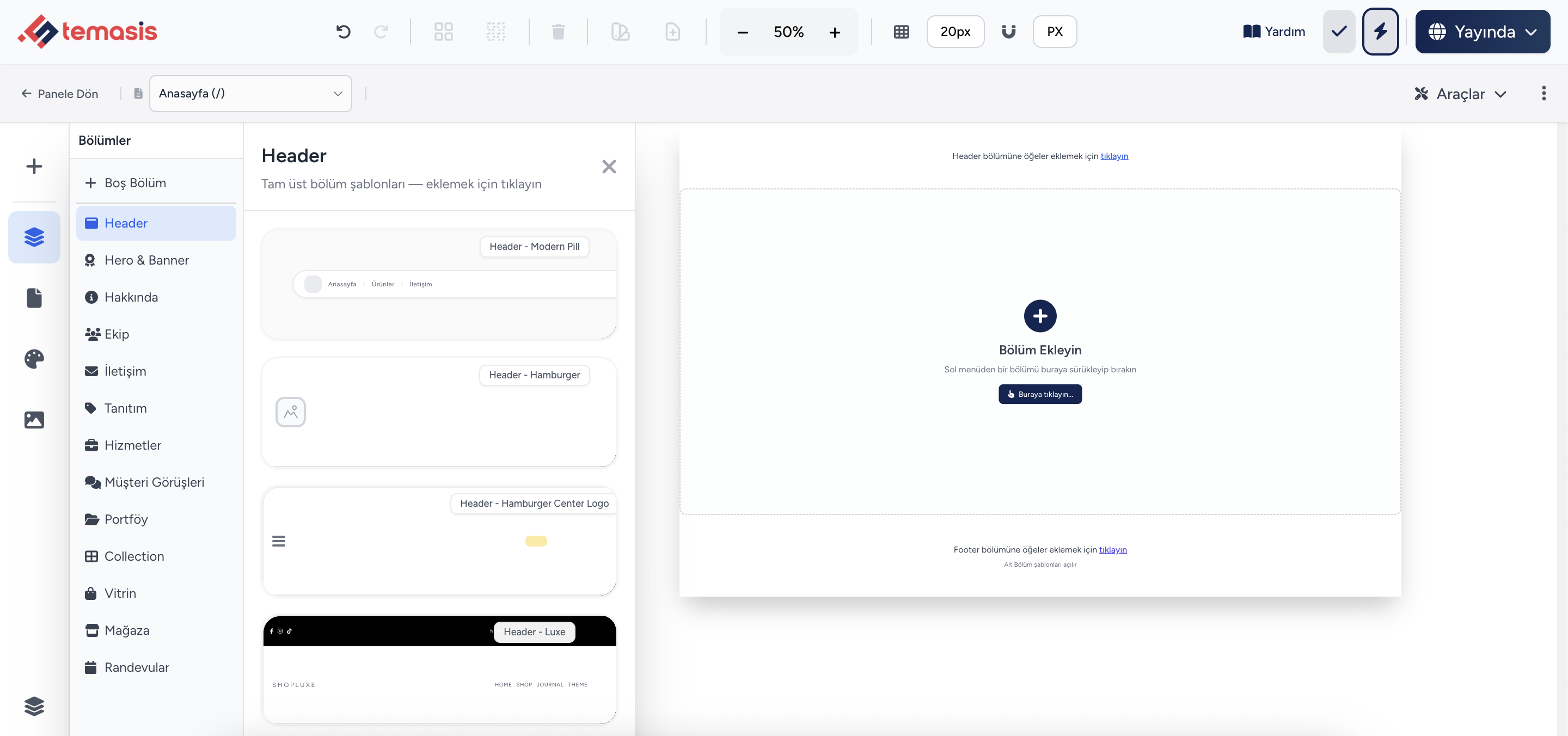This screenshot has height=736, width=1568.
Task: Click the Buraya tıklayın button
Action: tap(1040, 394)
